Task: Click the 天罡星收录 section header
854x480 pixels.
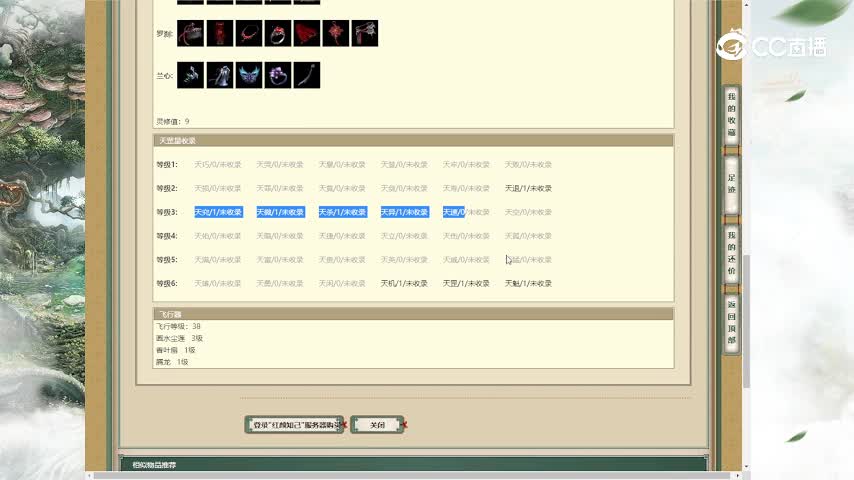Action: 413,141
